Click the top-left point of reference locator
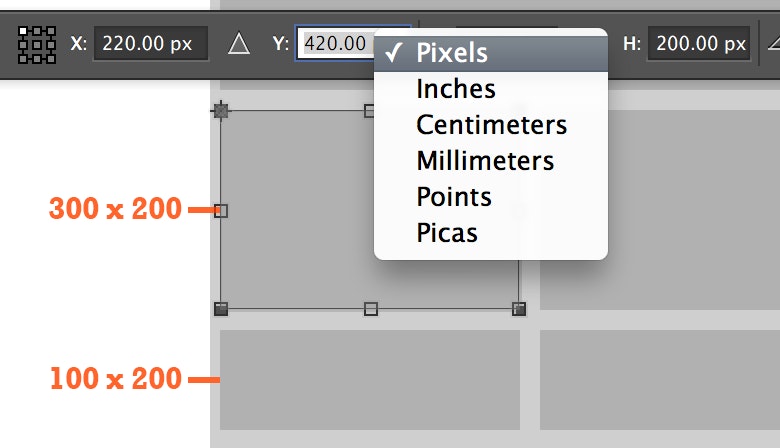This screenshot has width=780, height=448. coord(22,31)
